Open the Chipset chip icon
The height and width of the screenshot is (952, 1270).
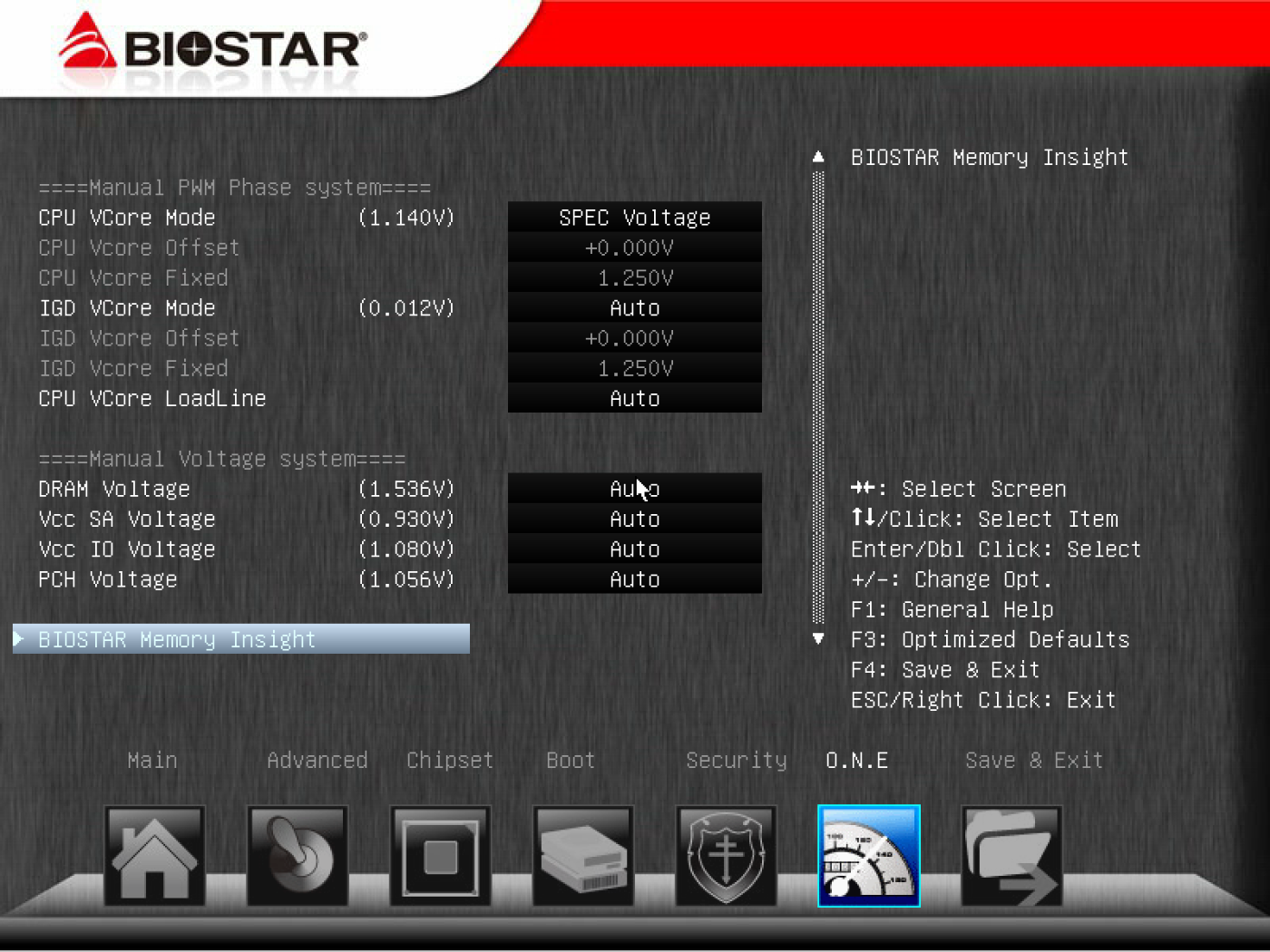click(441, 856)
